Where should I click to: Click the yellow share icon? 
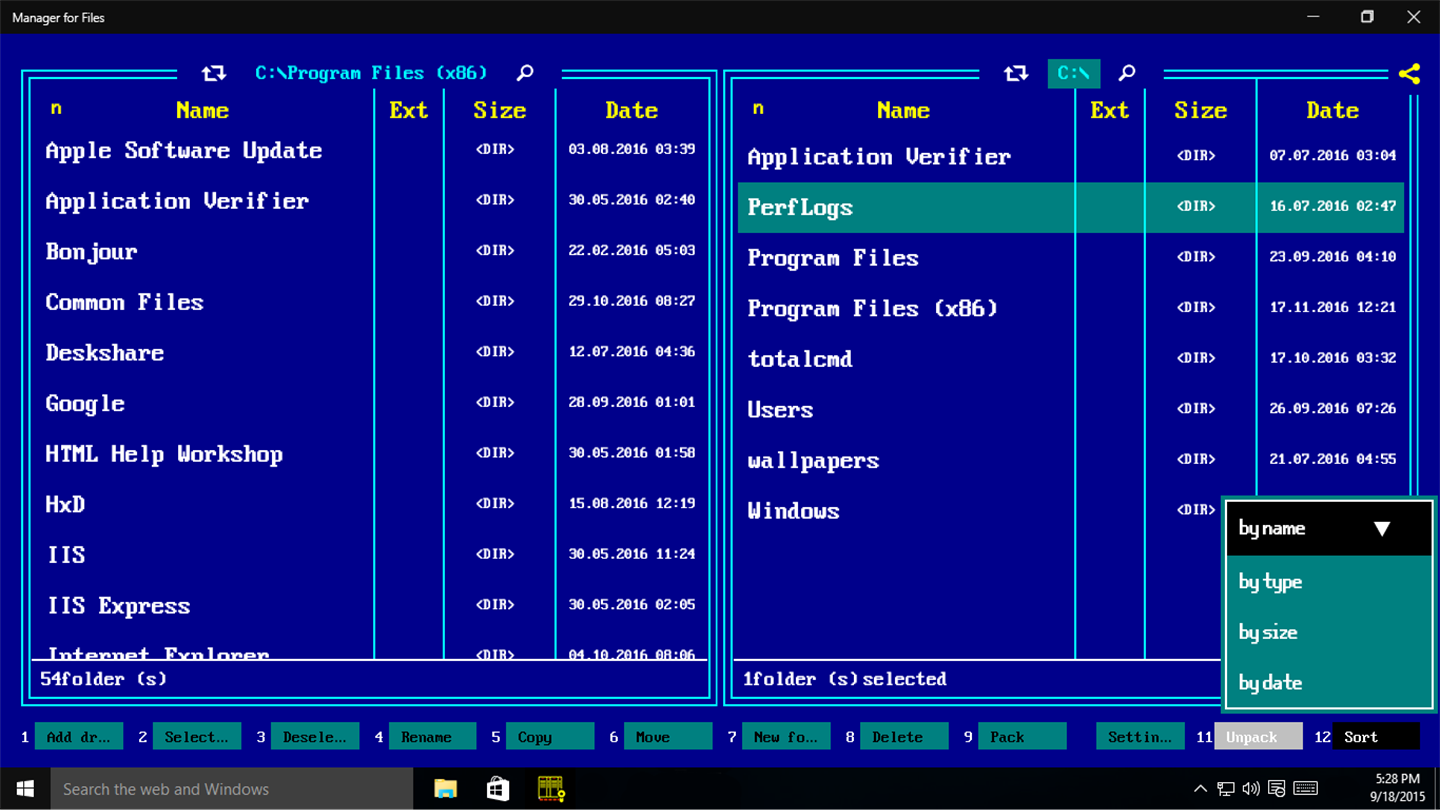pos(1409,73)
